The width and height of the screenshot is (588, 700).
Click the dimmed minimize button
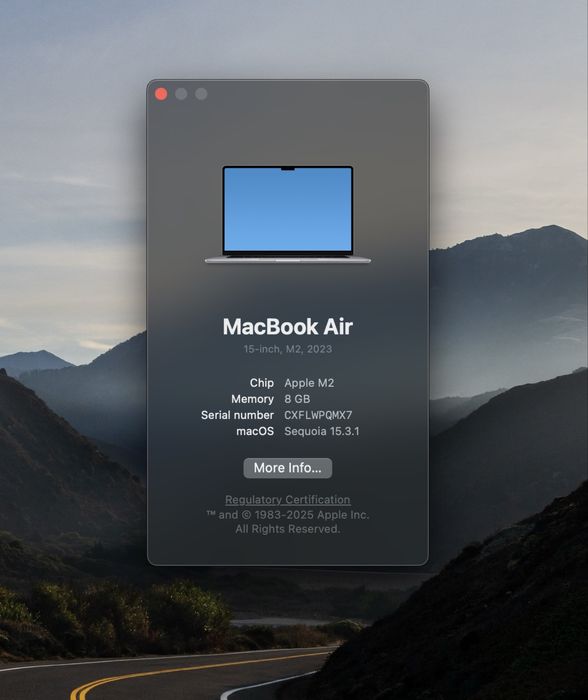coord(181,94)
